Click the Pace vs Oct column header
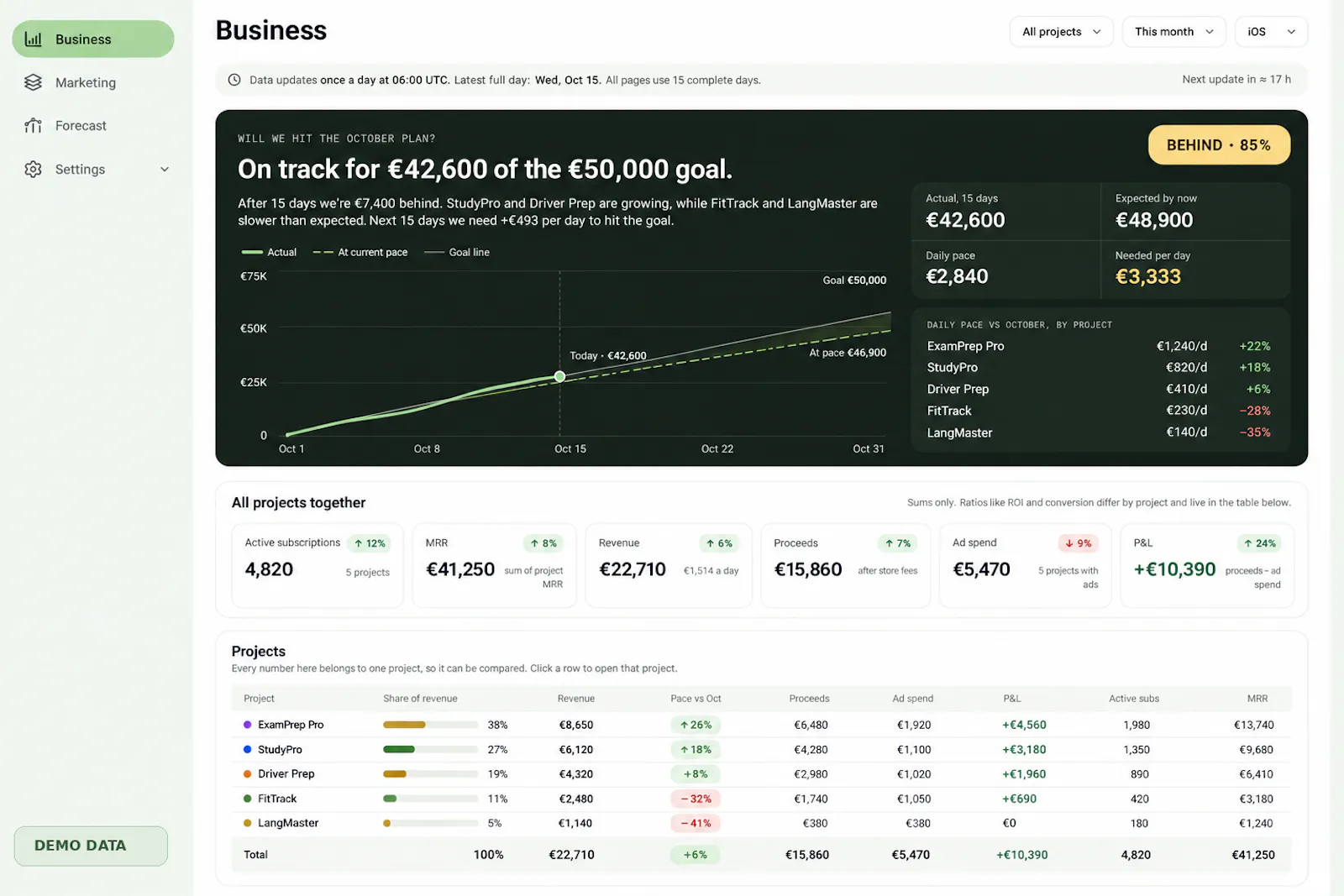1344x896 pixels. [696, 699]
